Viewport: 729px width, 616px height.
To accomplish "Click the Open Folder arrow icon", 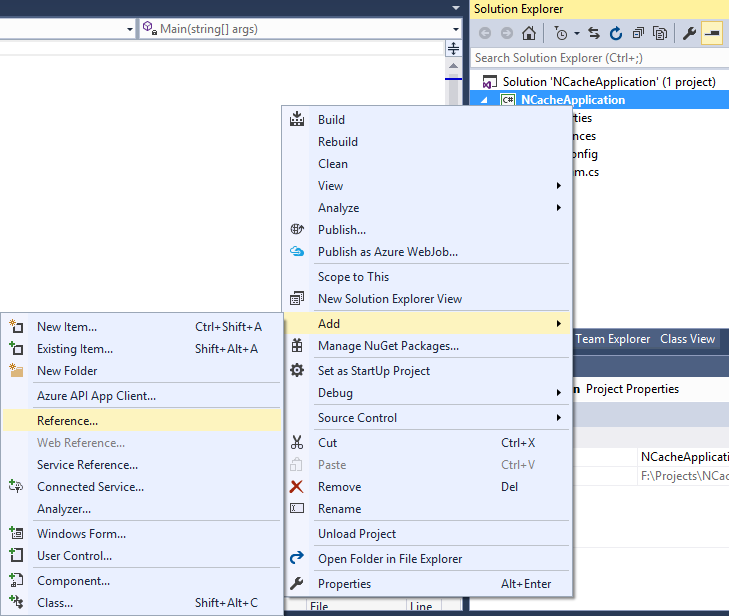I will (297, 557).
